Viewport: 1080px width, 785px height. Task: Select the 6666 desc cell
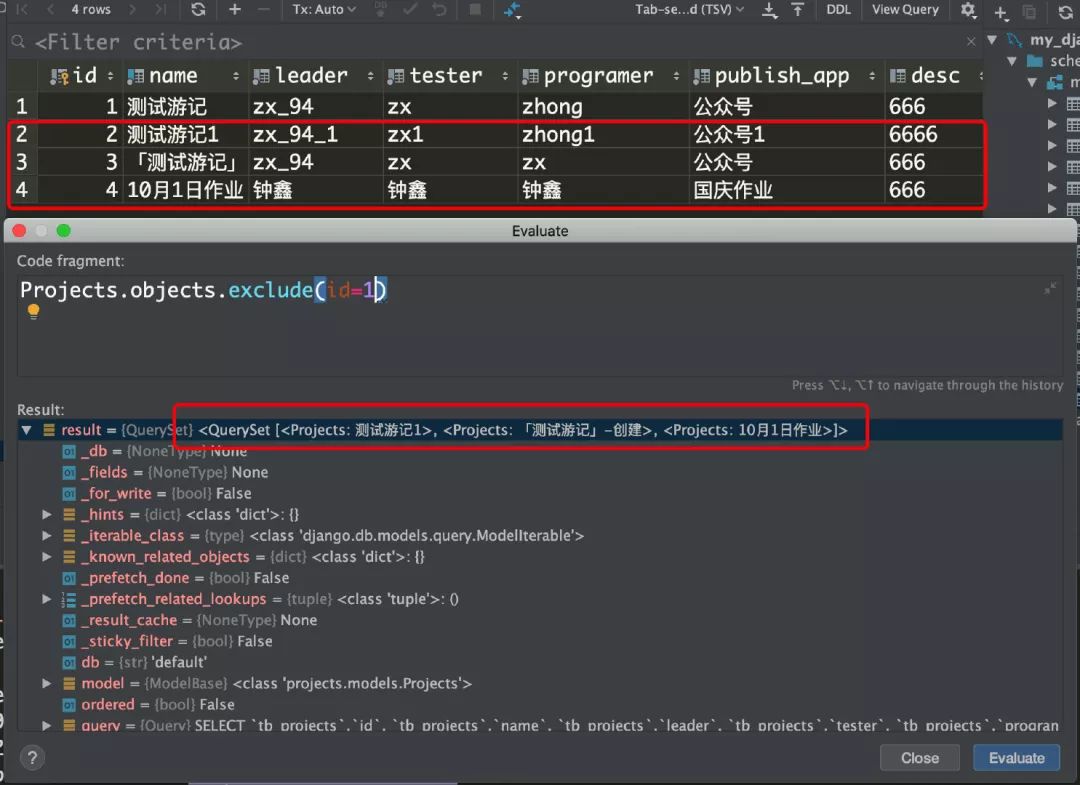[x=933, y=134]
